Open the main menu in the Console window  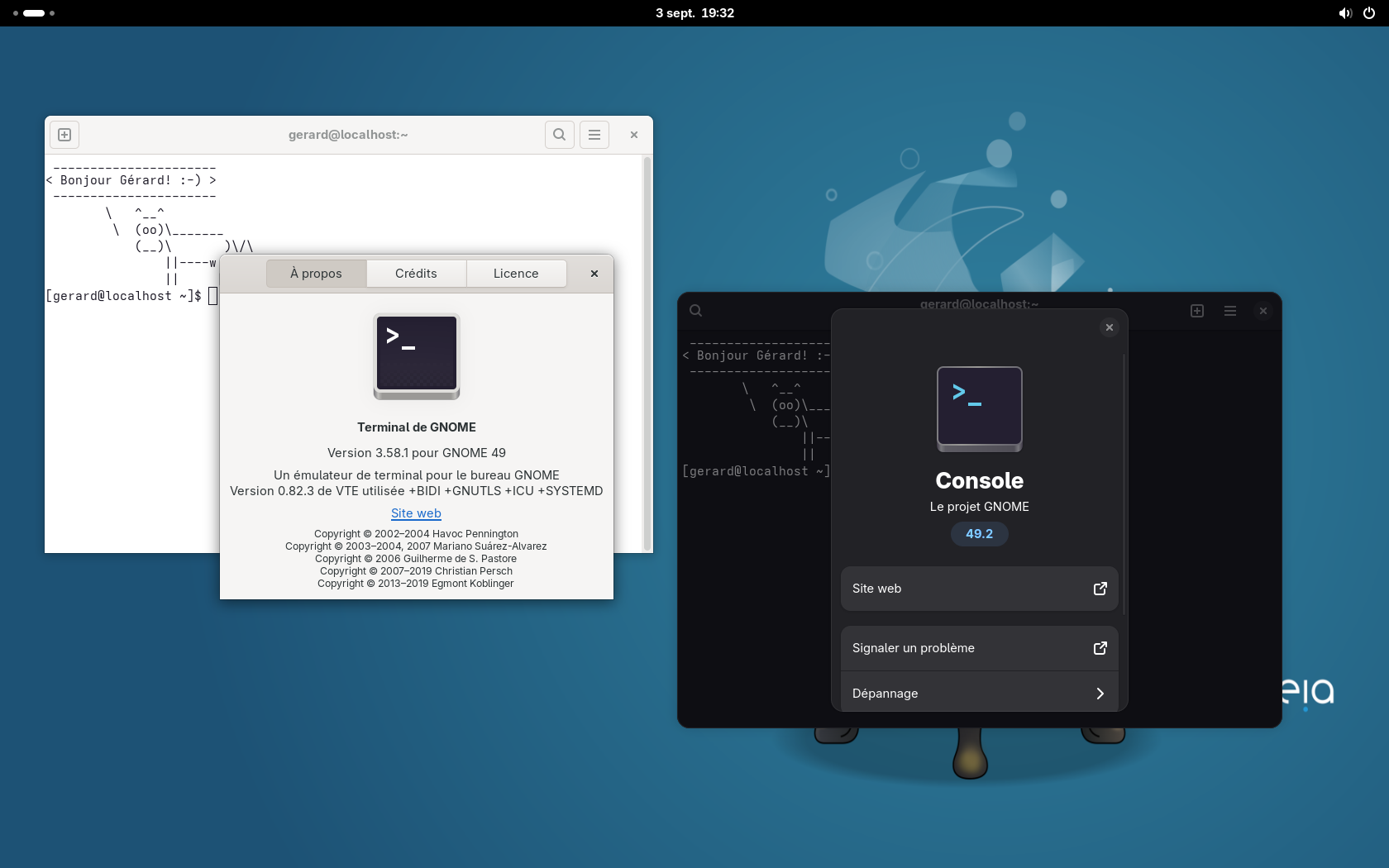pos(1230,311)
